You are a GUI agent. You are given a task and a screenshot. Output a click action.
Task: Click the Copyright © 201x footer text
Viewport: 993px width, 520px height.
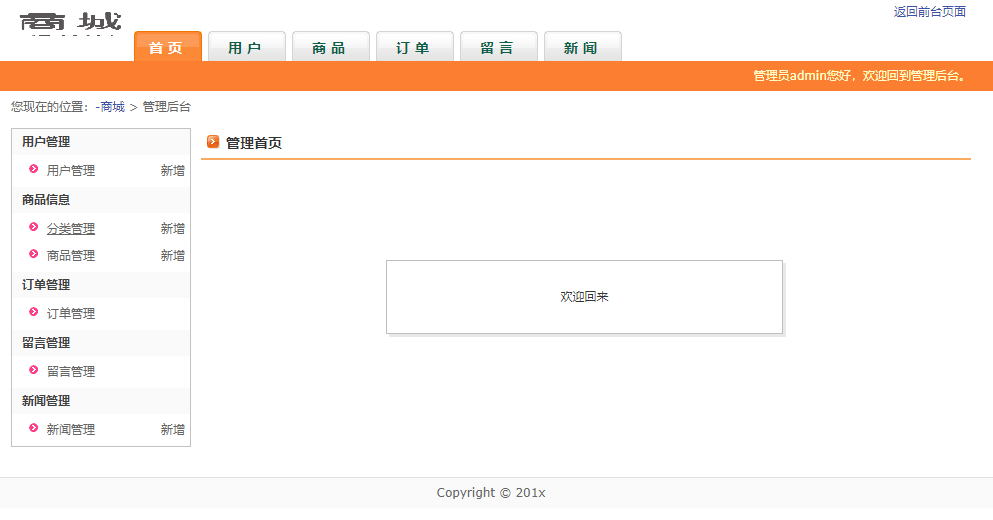click(491, 493)
